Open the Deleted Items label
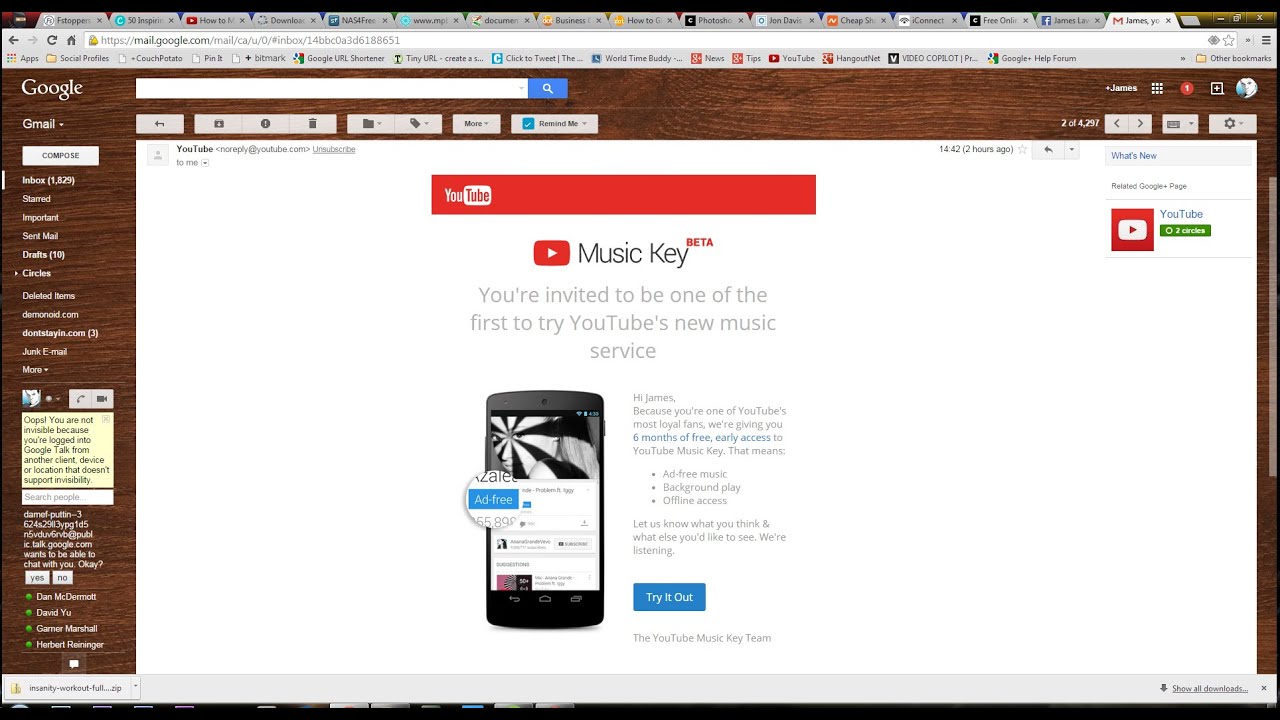The image size is (1280, 720). 49,296
